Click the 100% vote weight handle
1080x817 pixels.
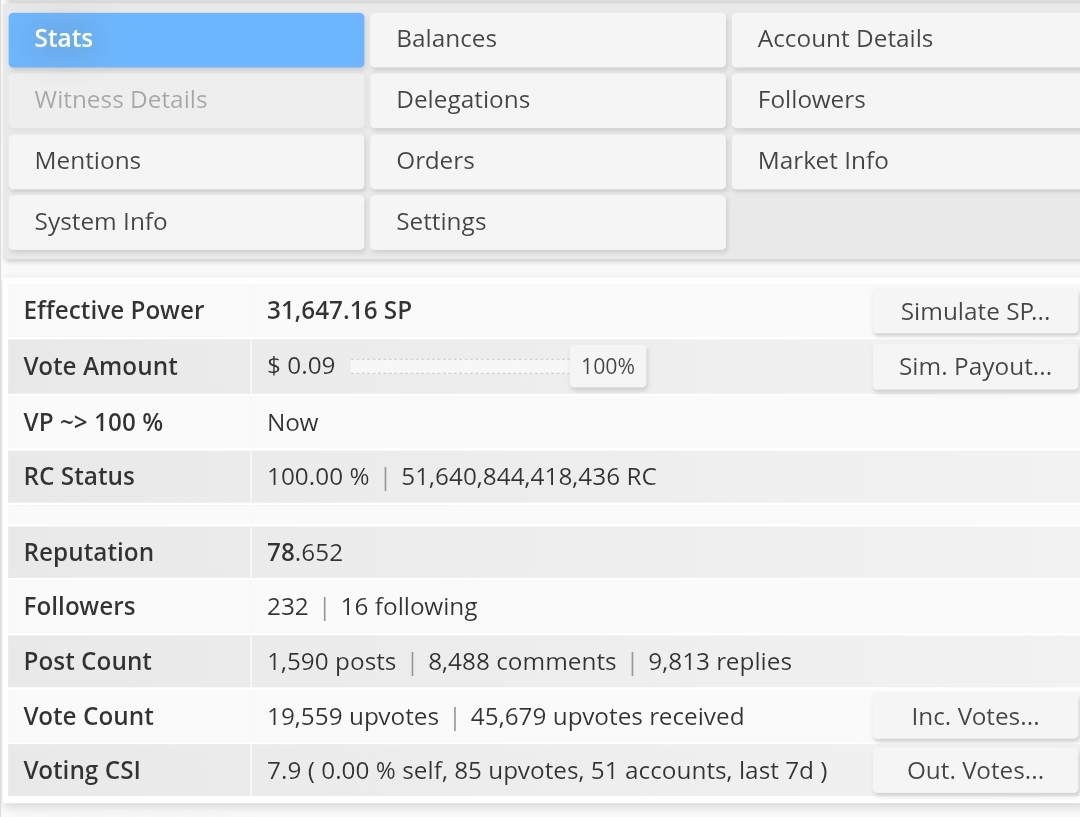tap(607, 367)
